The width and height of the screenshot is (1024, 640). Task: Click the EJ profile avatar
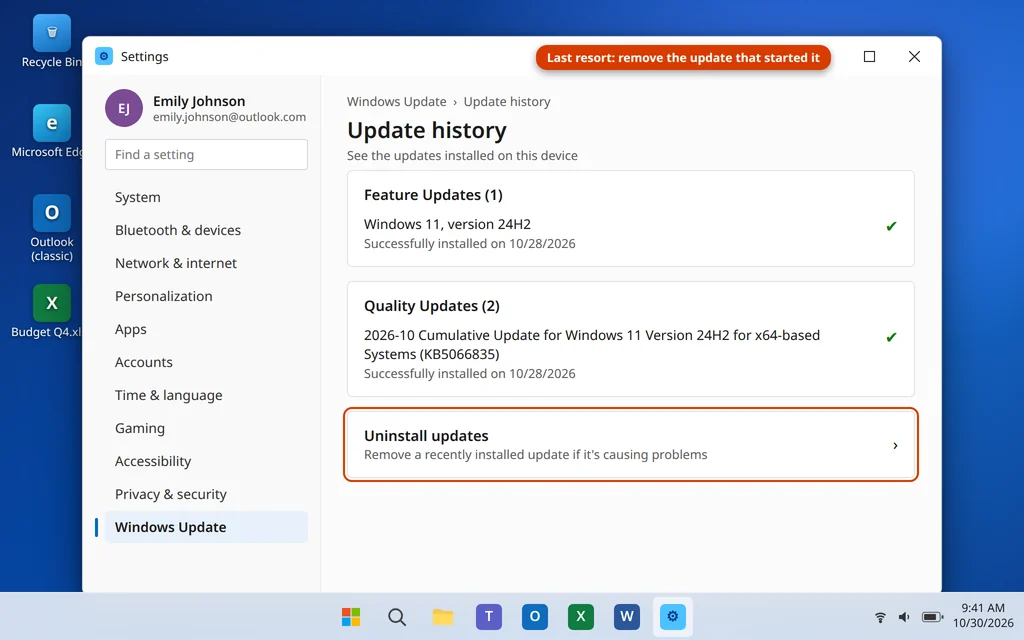tap(124, 108)
